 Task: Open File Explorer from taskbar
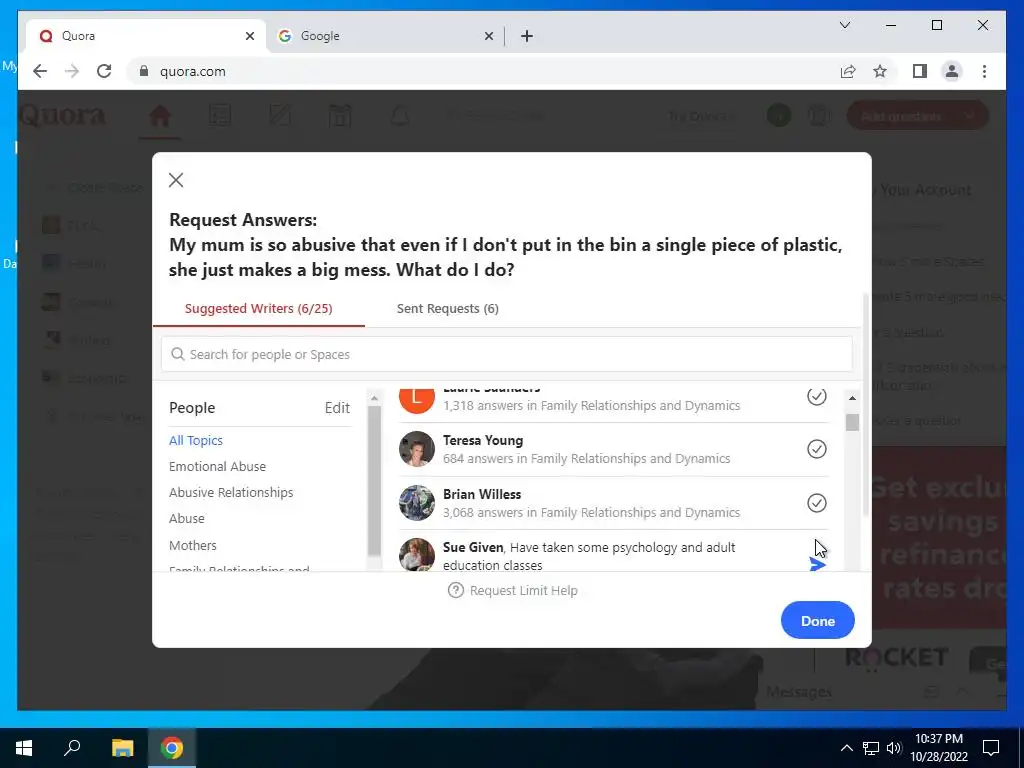coord(122,748)
